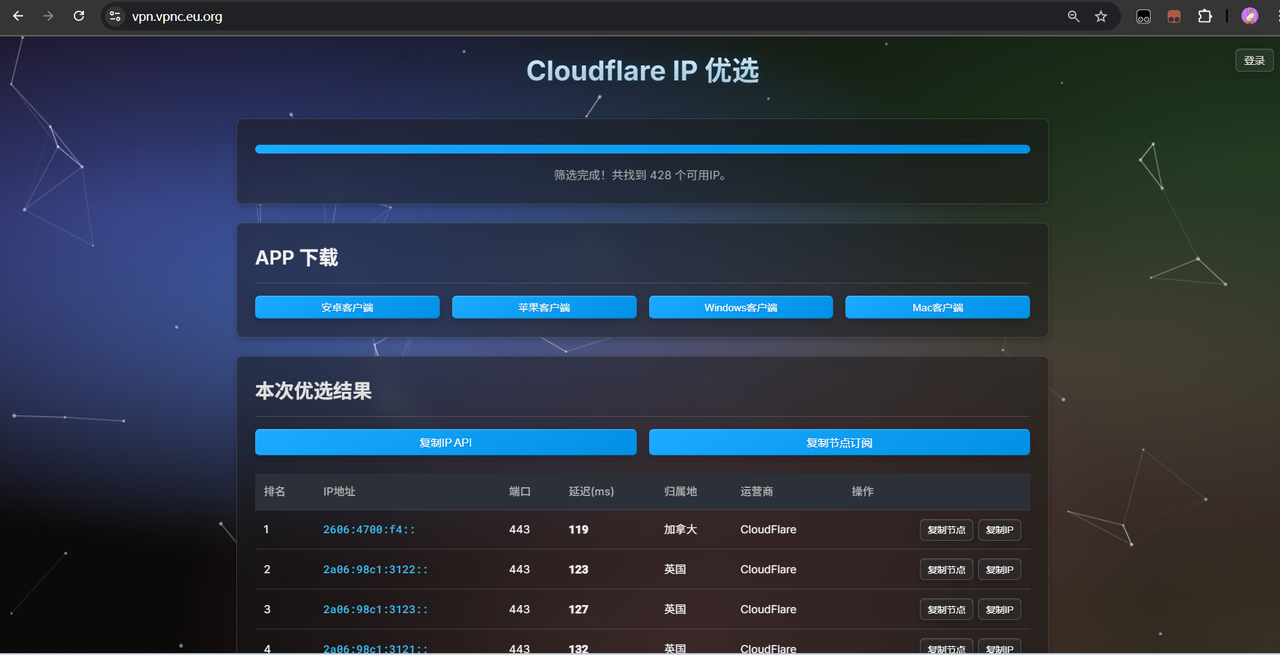The image size is (1280, 655).
Task: Click the zoom magnifier icon in address bar
Action: pyautogui.click(x=1074, y=16)
